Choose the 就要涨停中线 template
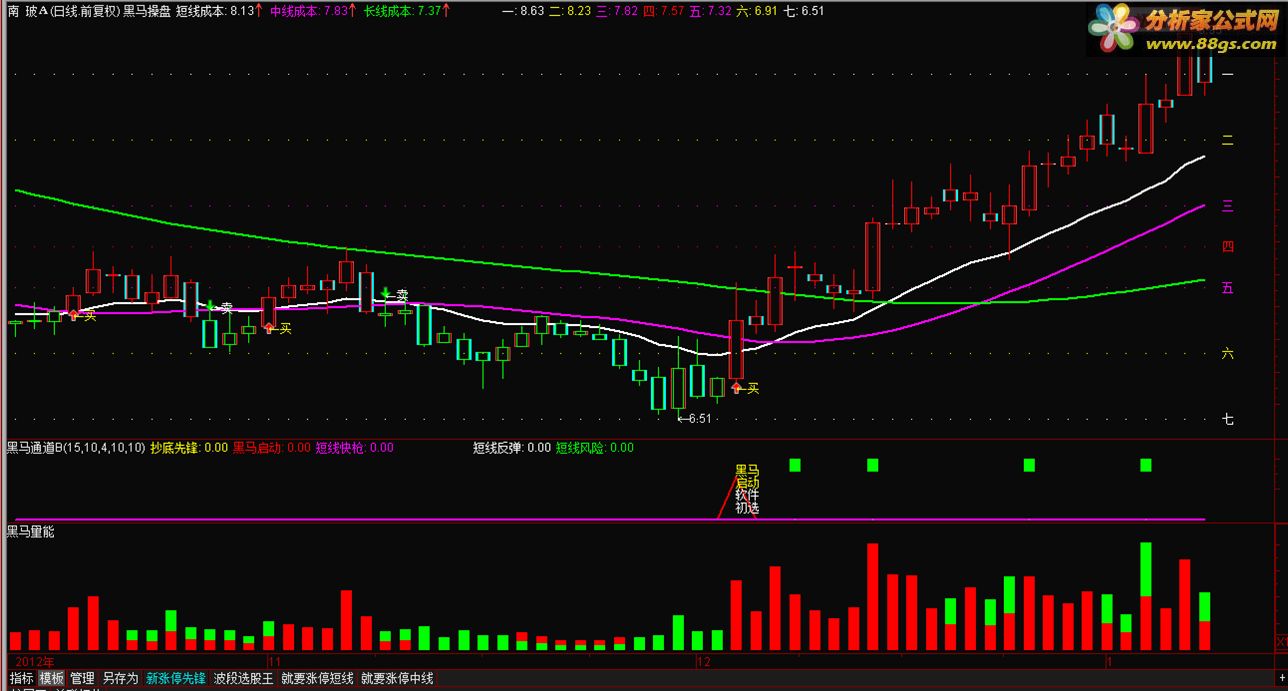This screenshot has height=691, width=1288. 397,678
